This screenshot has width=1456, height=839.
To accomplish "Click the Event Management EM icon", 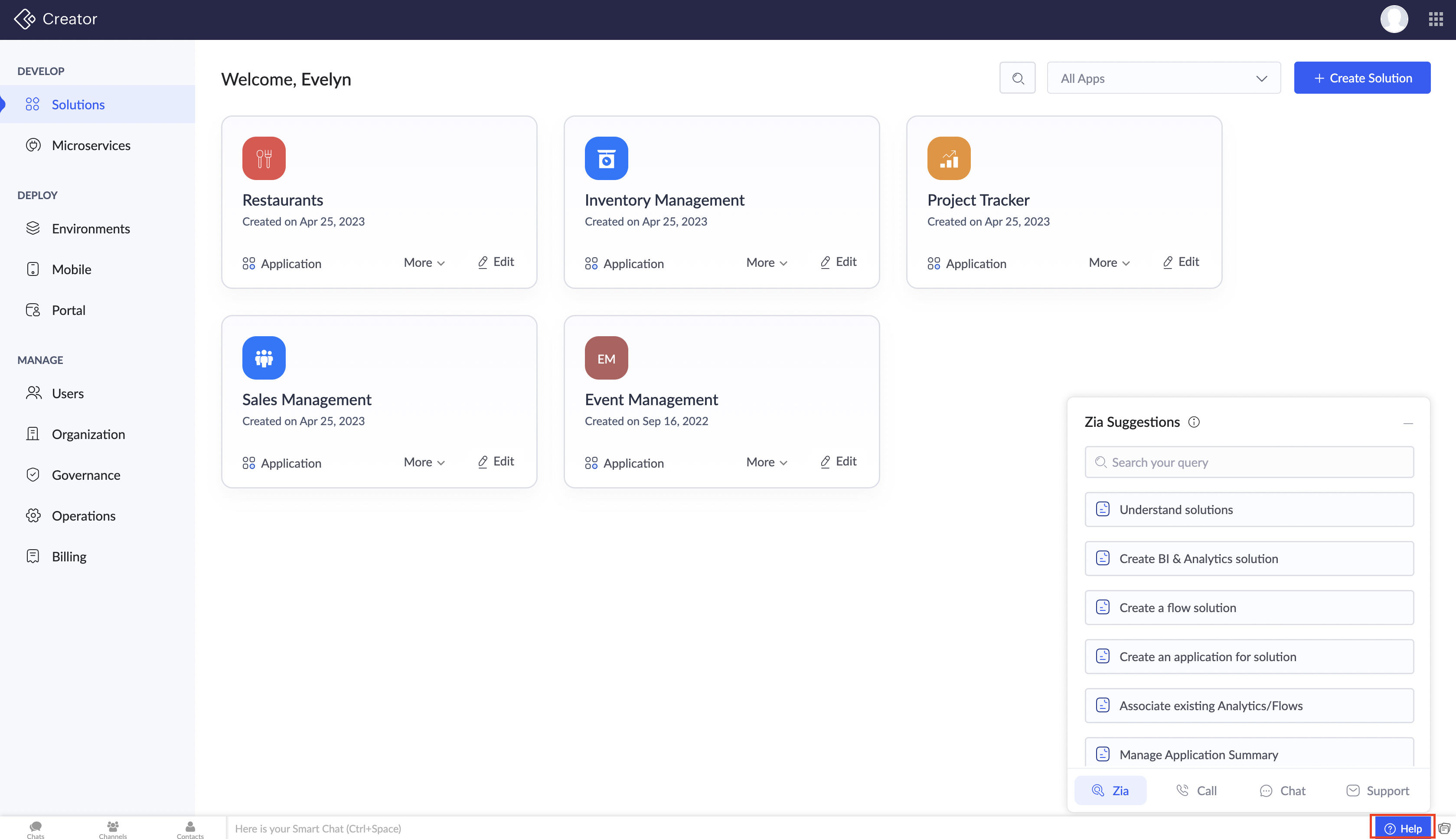I will coord(606,358).
